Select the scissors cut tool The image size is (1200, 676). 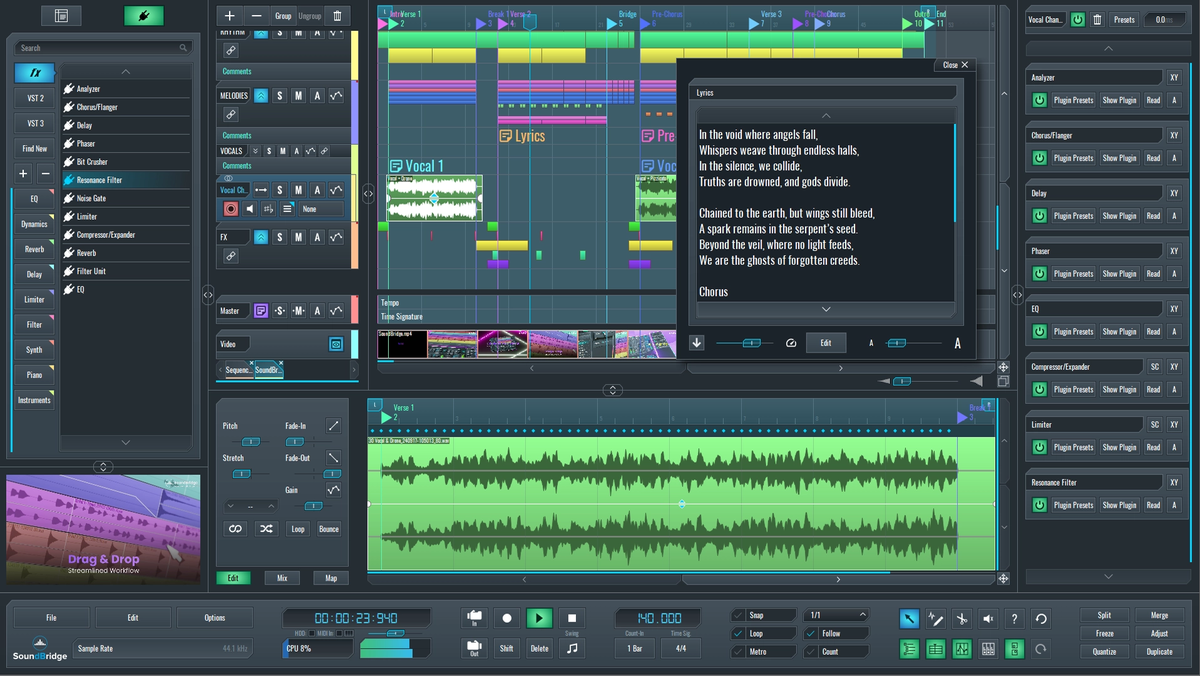pyautogui.click(x=961, y=619)
